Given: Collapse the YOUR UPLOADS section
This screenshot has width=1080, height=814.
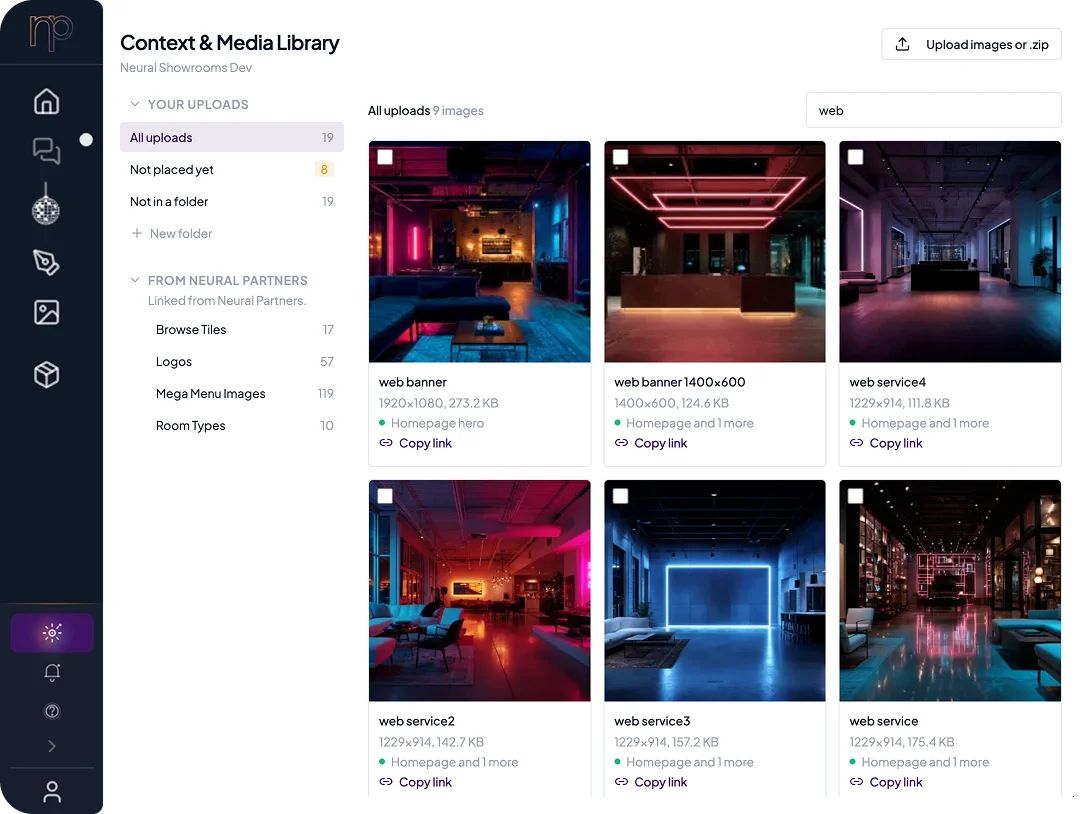Looking at the screenshot, I should point(135,104).
